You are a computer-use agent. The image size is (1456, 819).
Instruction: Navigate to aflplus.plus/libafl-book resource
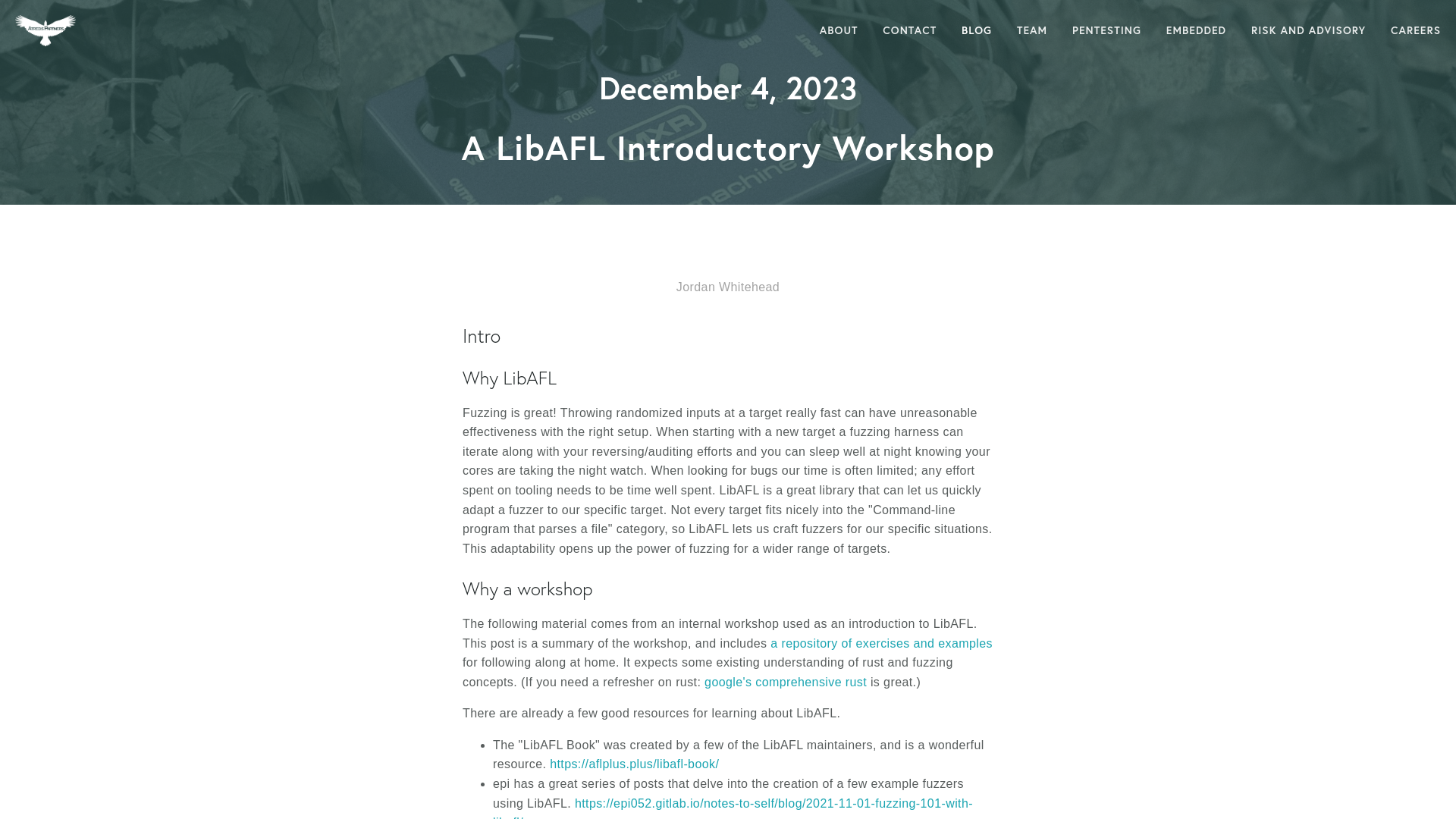pos(634,764)
